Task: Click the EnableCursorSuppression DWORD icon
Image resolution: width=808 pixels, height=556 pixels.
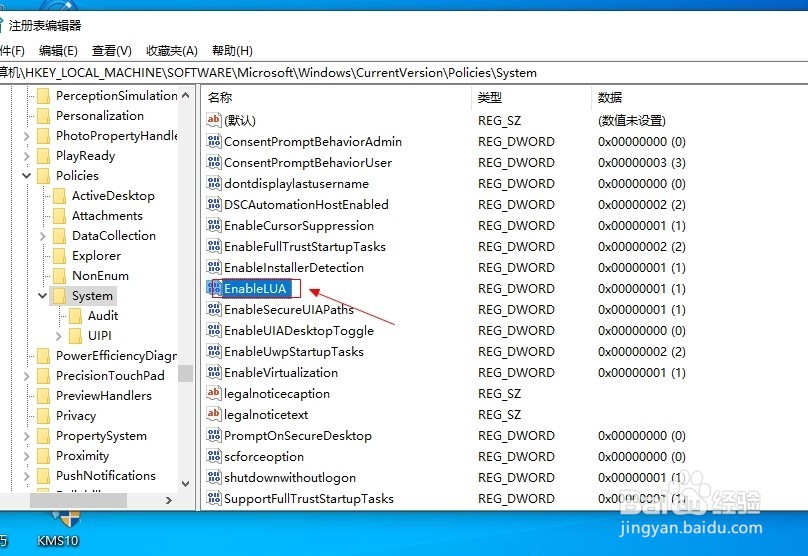Action: pos(214,225)
